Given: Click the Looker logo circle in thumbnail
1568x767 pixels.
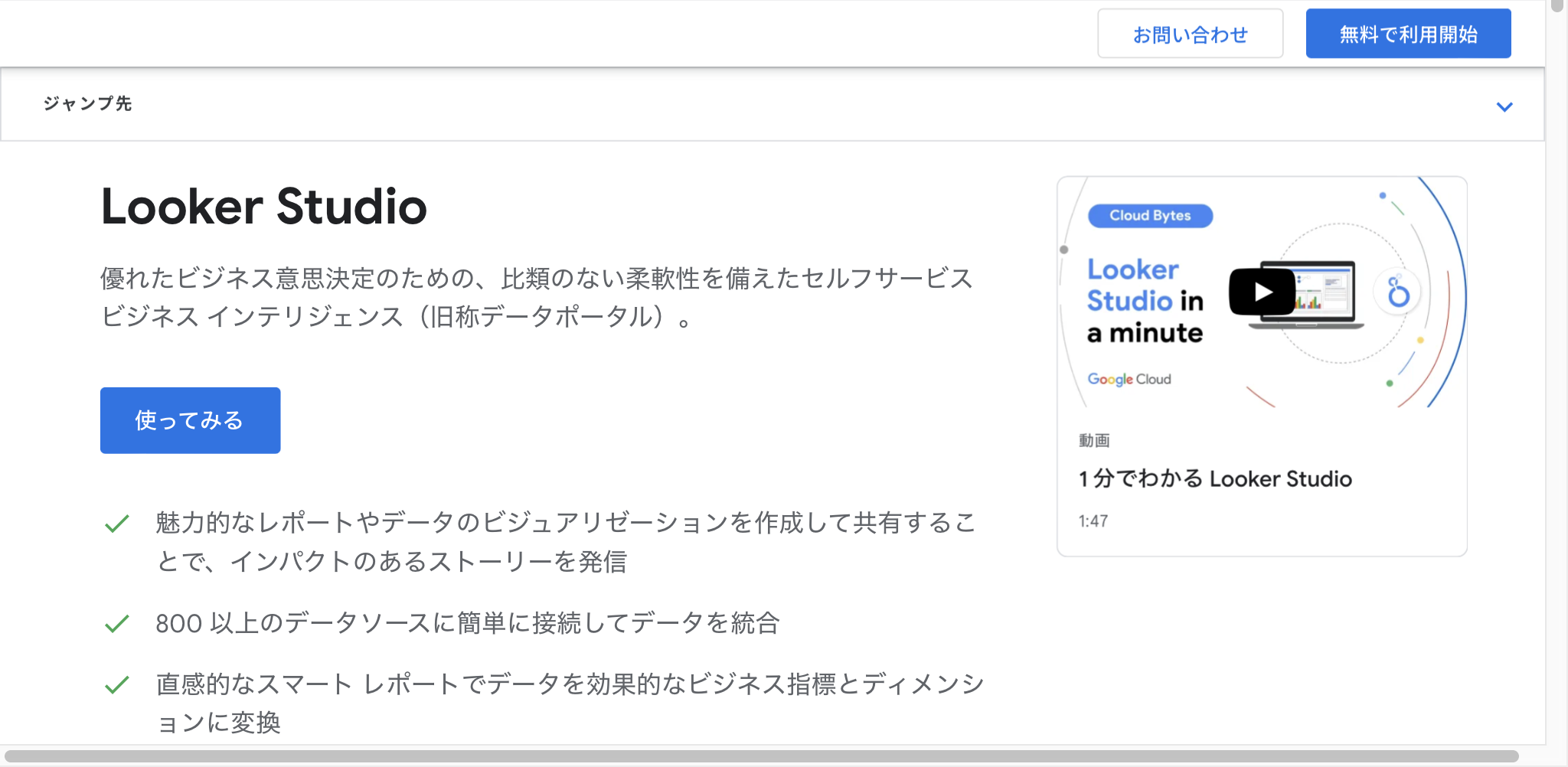Looking at the screenshot, I should pos(1398,292).
